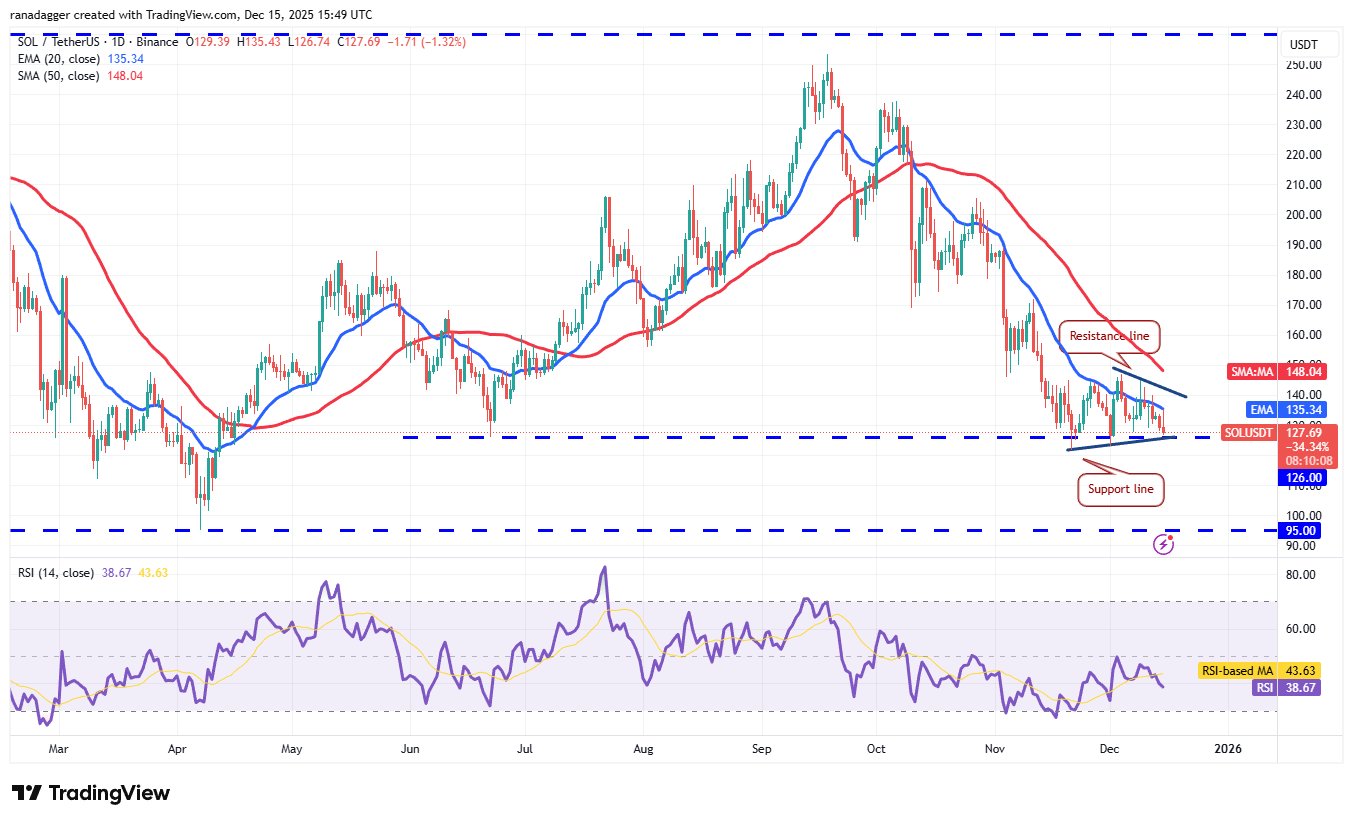Open the EMA (20, close) indicator legend

pyautogui.click(x=56, y=59)
